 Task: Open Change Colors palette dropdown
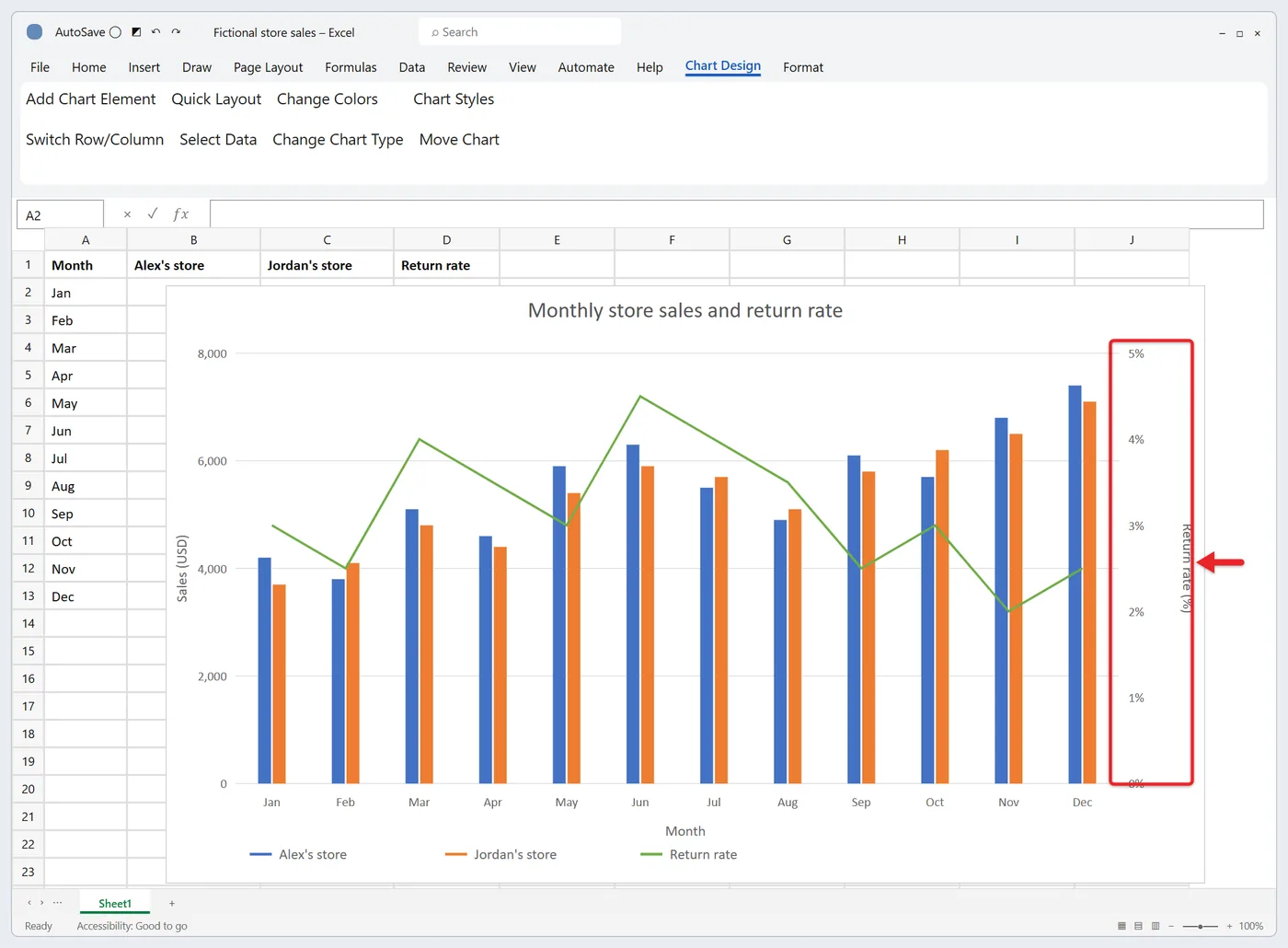(x=328, y=99)
